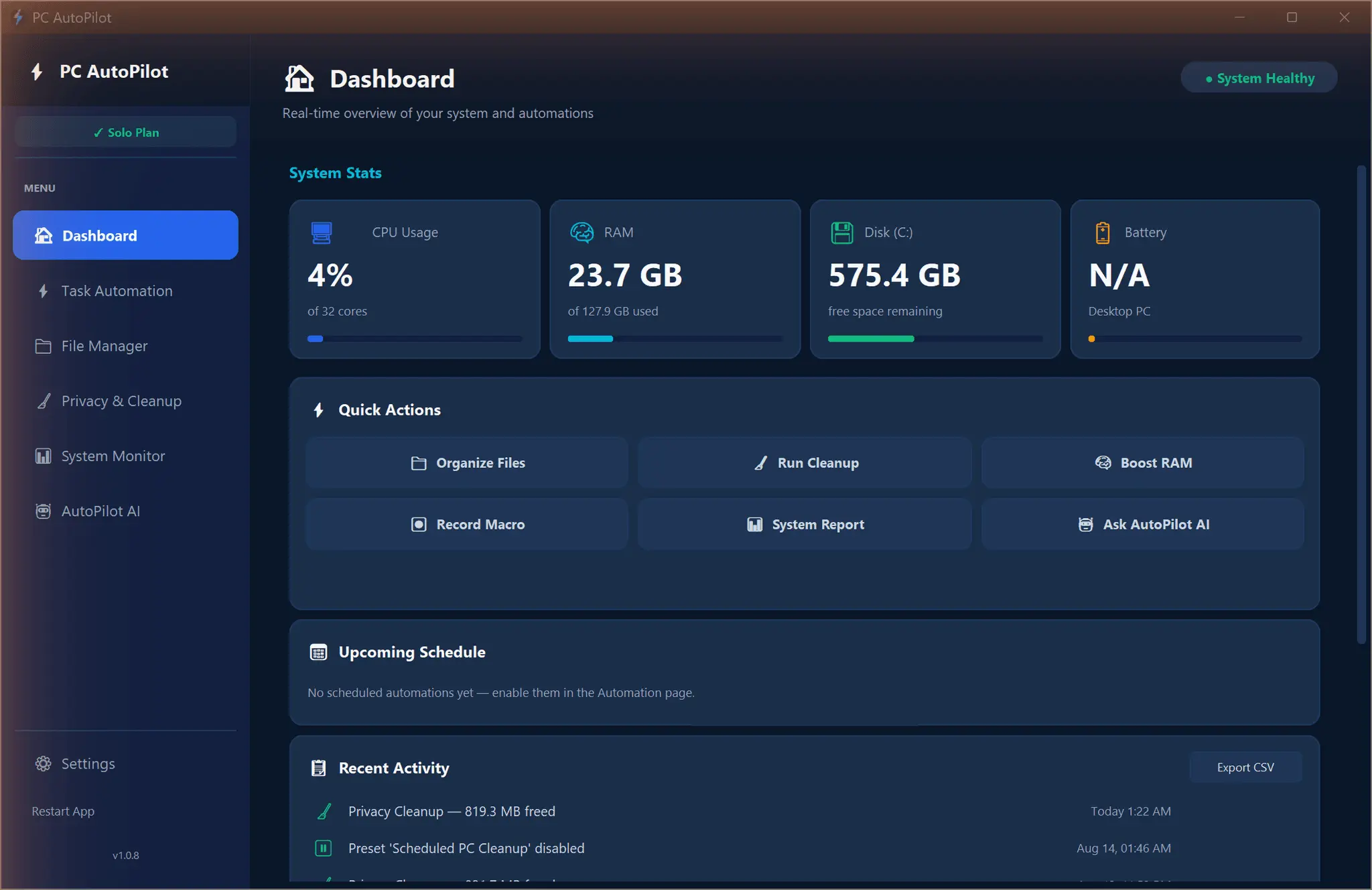Open the AutoPilot AI page

125,511
